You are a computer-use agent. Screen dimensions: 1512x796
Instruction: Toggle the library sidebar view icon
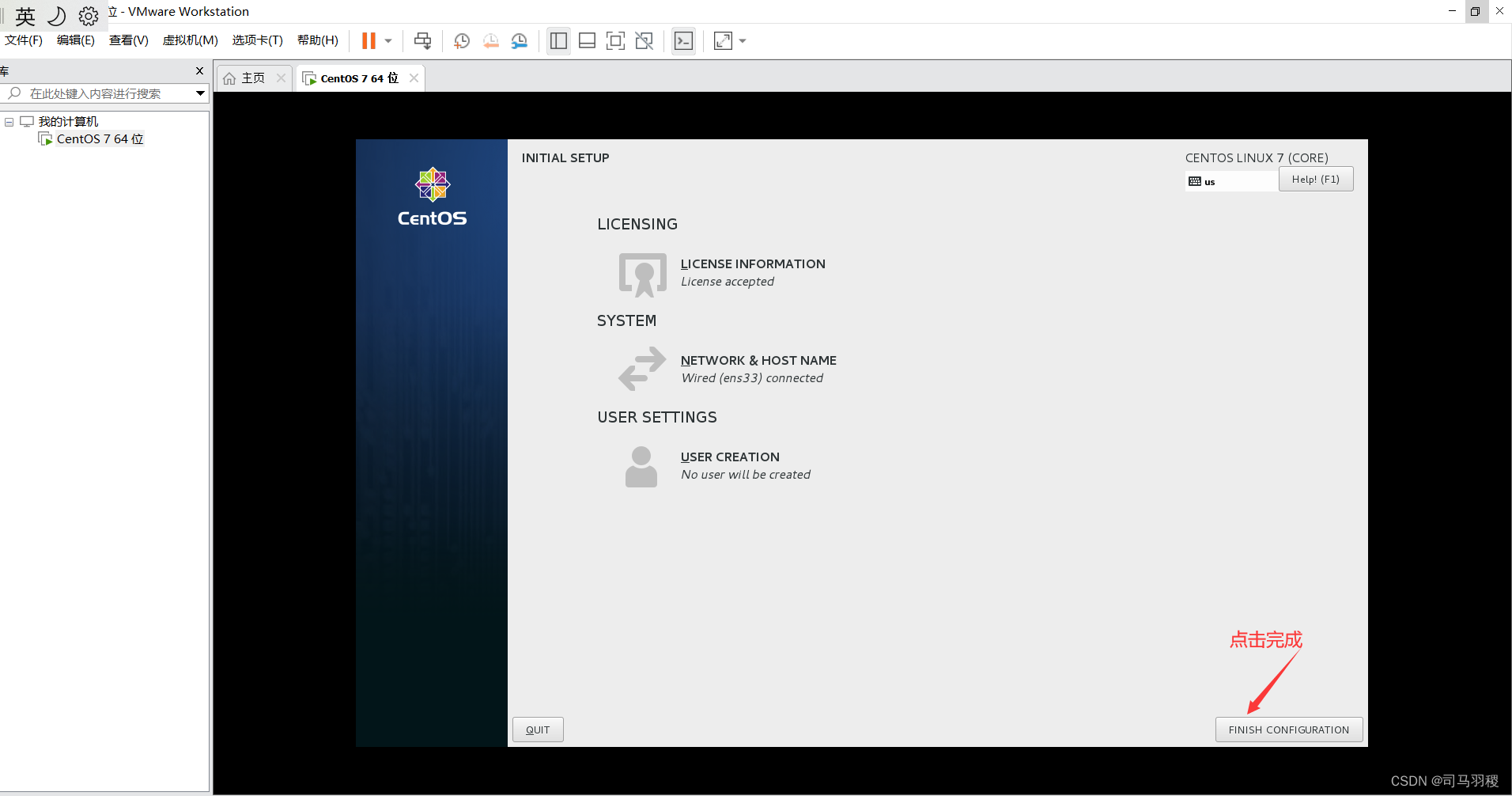[558, 40]
